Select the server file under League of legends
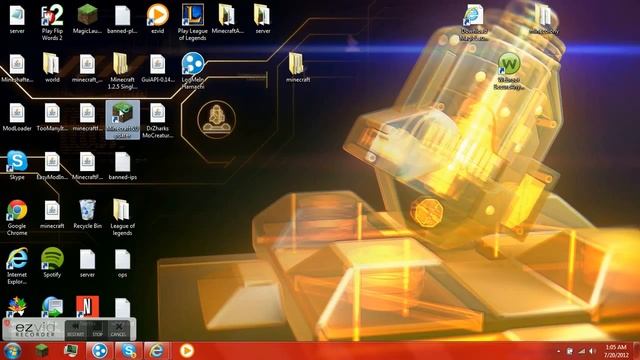Viewport: 640px width, 360px height. (87, 263)
